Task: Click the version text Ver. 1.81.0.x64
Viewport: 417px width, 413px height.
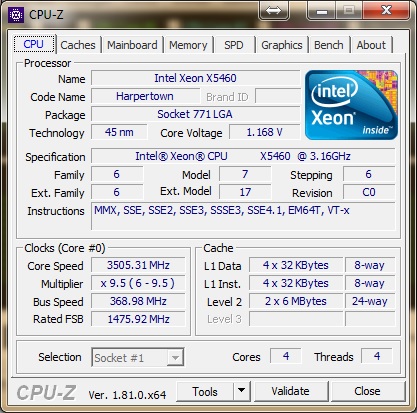Action: pos(127,395)
